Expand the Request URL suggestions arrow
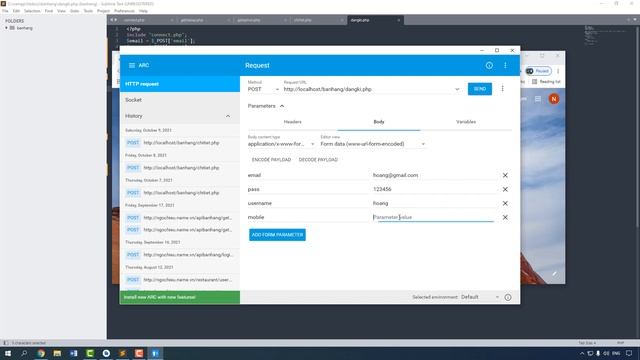Image resolution: width=640 pixels, height=360 pixels. 457,89
